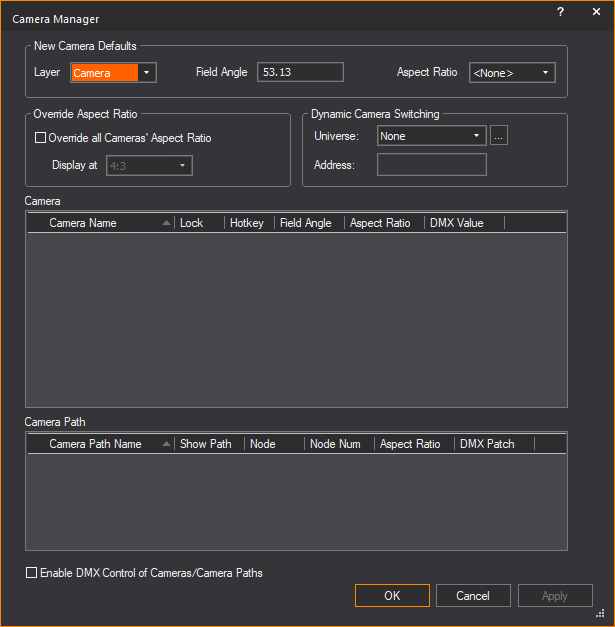Click the Cancel button
Image resolution: width=615 pixels, height=627 pixels.
(x=473, y=596)
